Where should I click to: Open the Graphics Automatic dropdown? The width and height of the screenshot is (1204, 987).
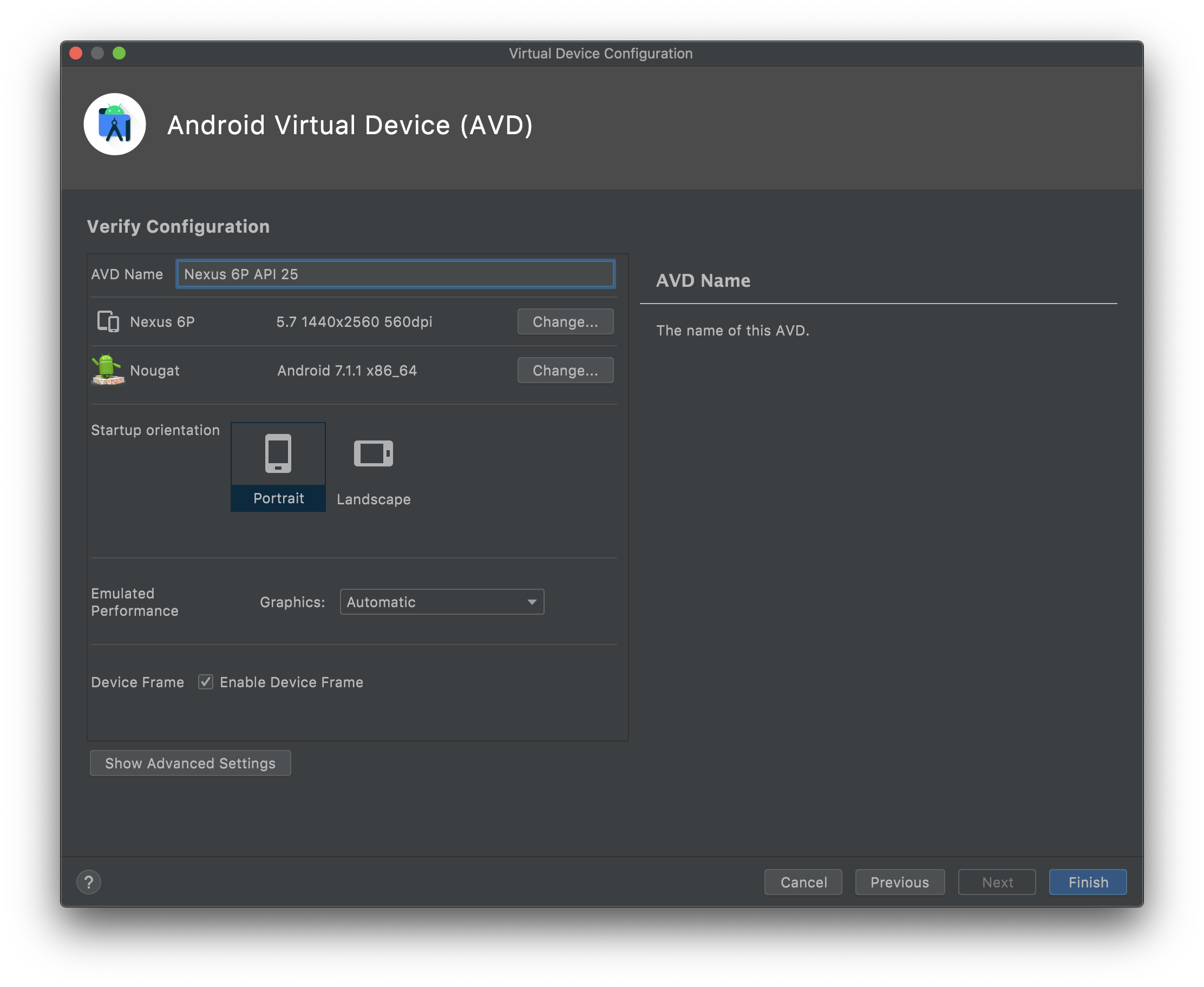[442, 602]
